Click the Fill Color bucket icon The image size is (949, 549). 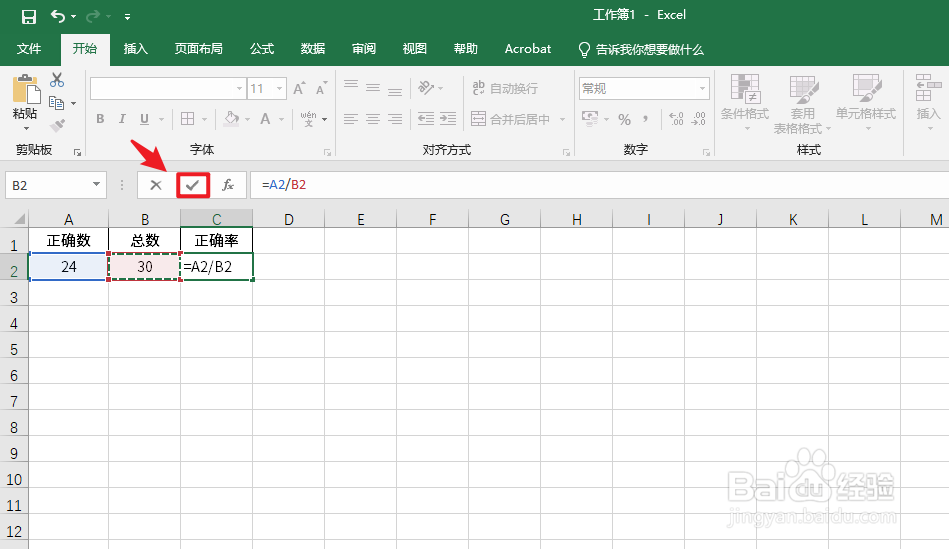point(231,119)
